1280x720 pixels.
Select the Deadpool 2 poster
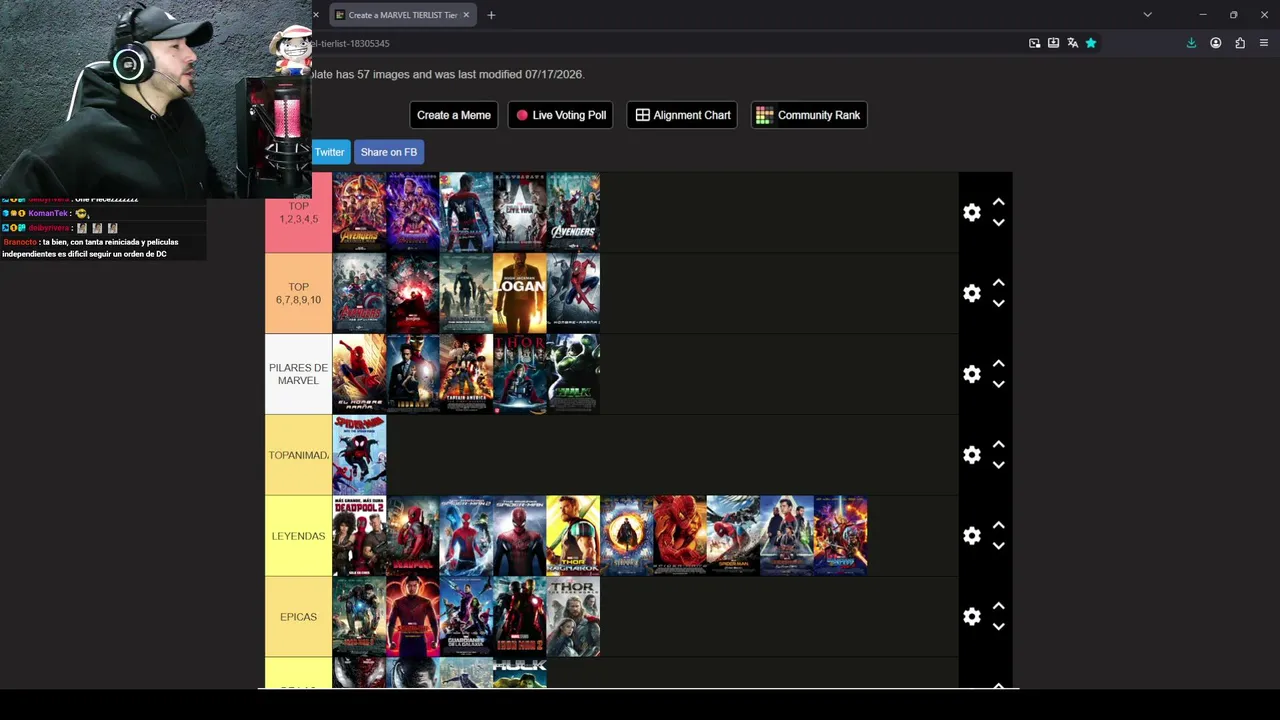click(359, 536)
